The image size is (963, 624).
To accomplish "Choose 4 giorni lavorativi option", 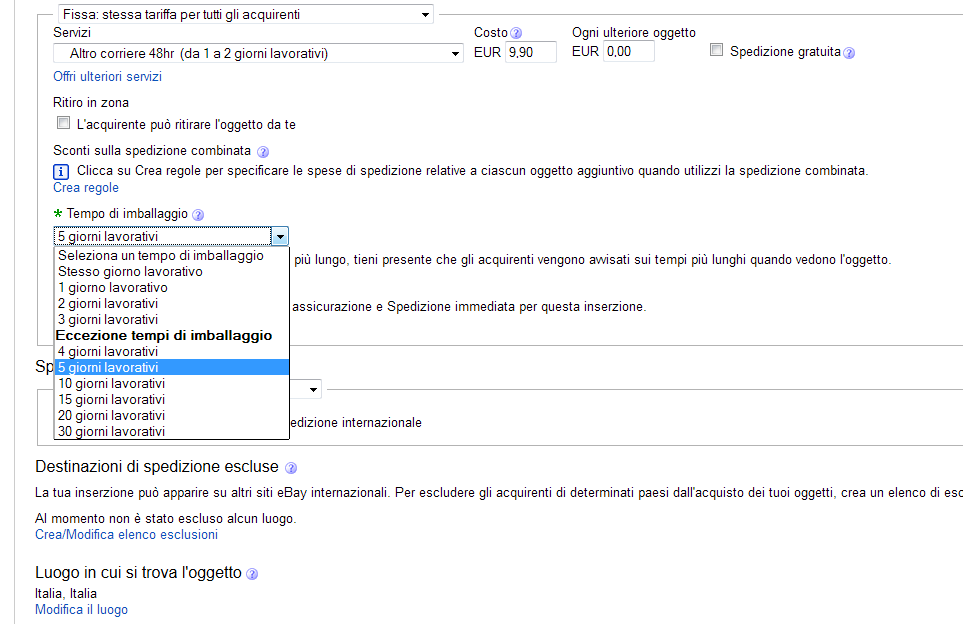I will [x=171, y=351].
